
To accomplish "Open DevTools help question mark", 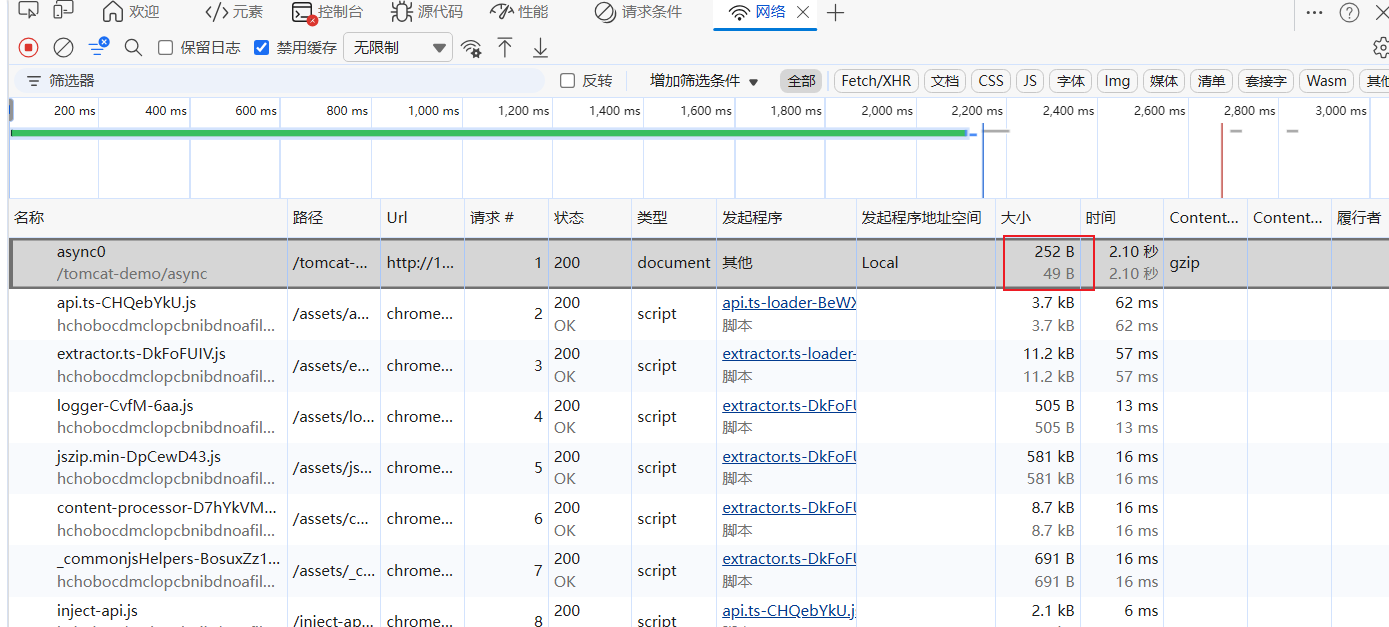I will point(1349,12).
